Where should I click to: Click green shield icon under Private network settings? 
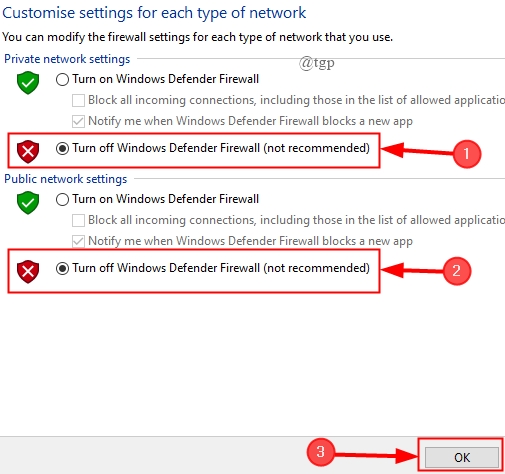point(28,82)
